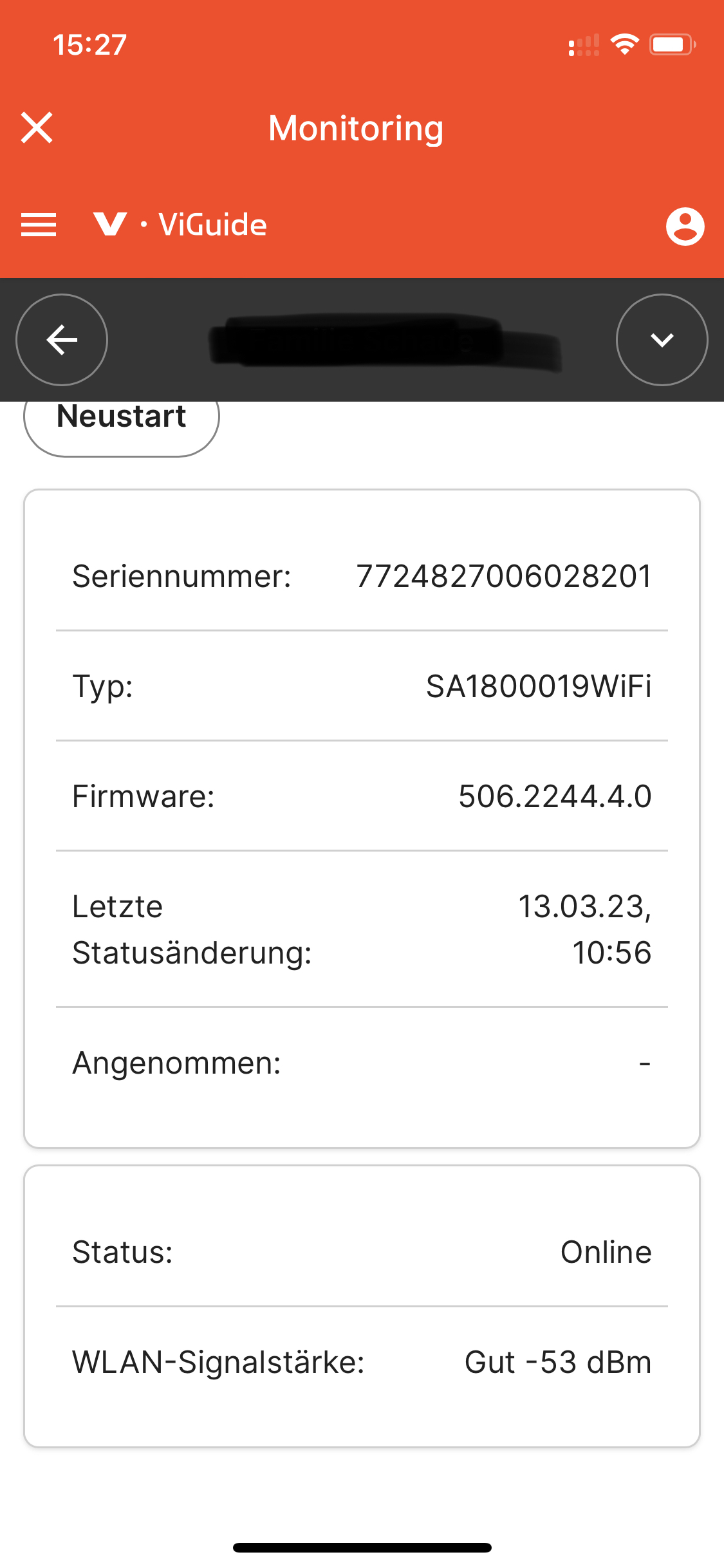This screenshot has height=1568, width=724.
Task: Tap the Letzte Statusänderung date
Action: 584,929
